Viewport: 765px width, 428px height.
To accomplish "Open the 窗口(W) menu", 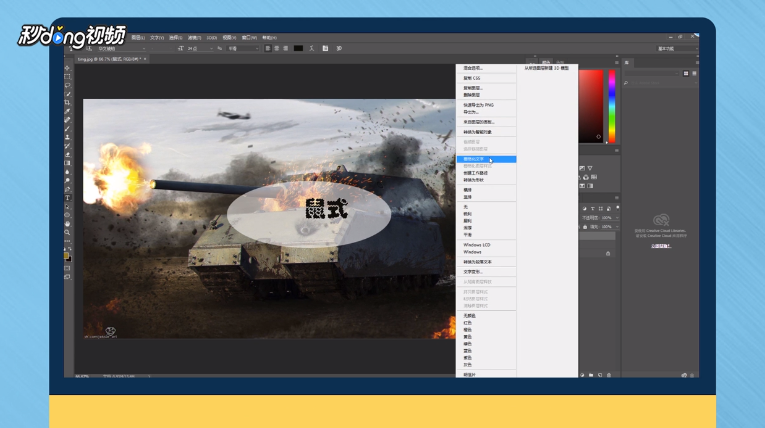I will [249, 38].
